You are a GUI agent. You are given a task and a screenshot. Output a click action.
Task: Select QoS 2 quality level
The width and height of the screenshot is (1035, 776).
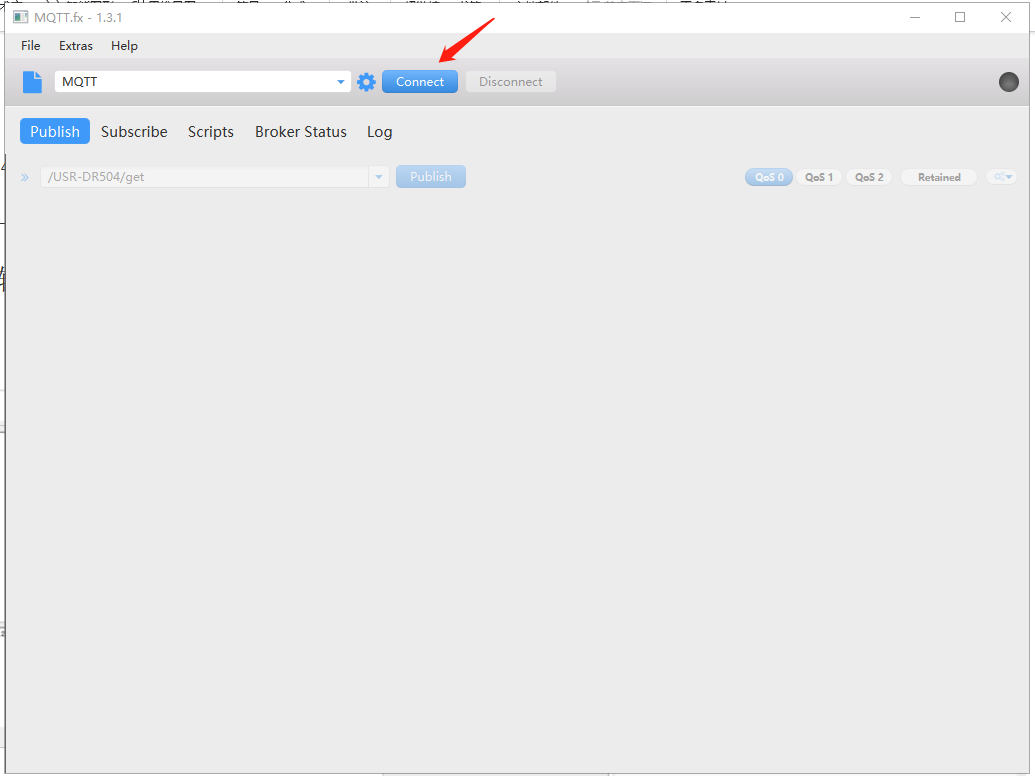tap(869, 177)
